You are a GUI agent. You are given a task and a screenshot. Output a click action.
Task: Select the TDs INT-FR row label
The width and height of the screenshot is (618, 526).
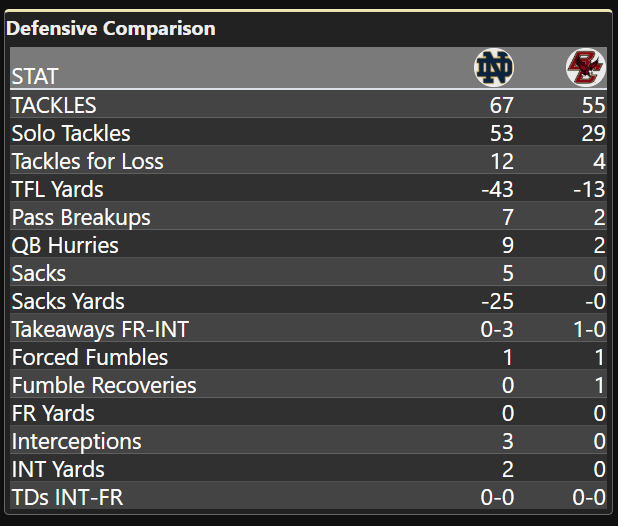pos(67,497)
